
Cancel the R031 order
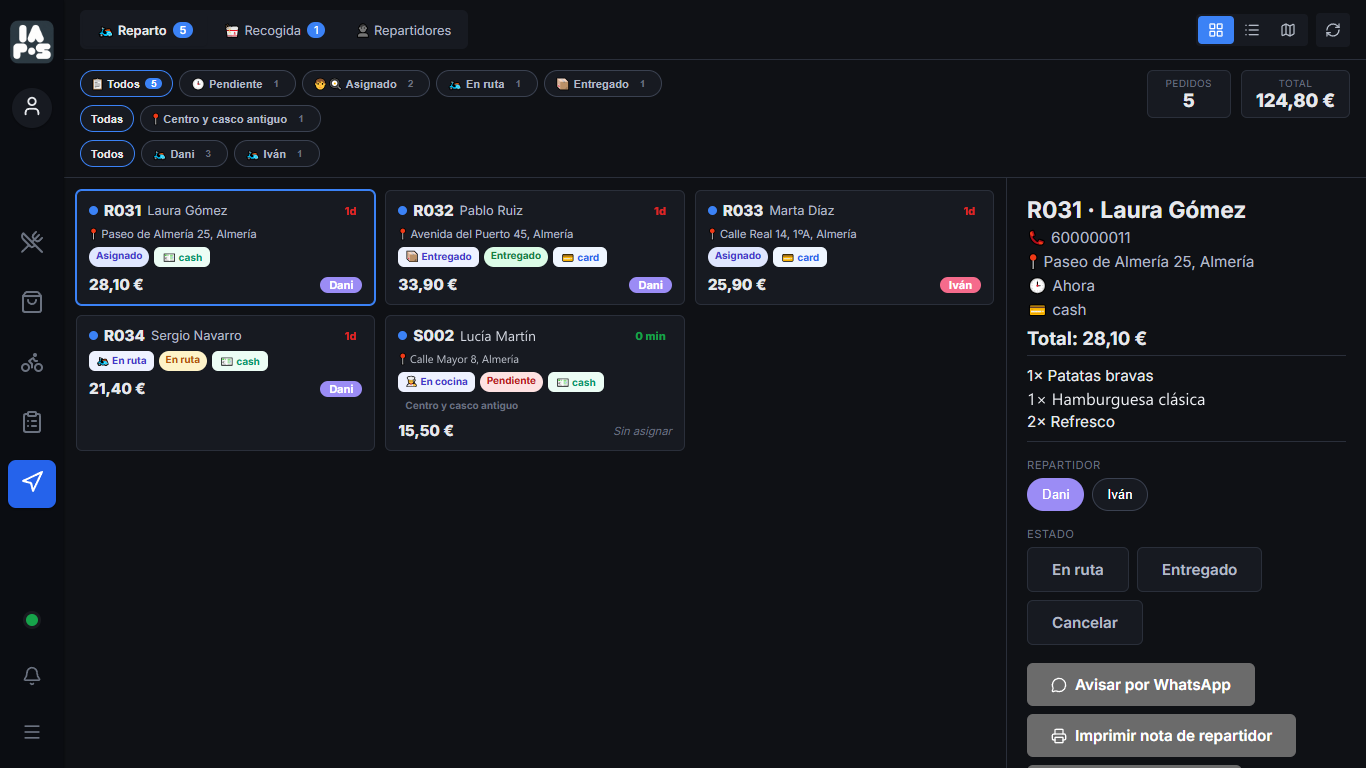click(1085, 623)
